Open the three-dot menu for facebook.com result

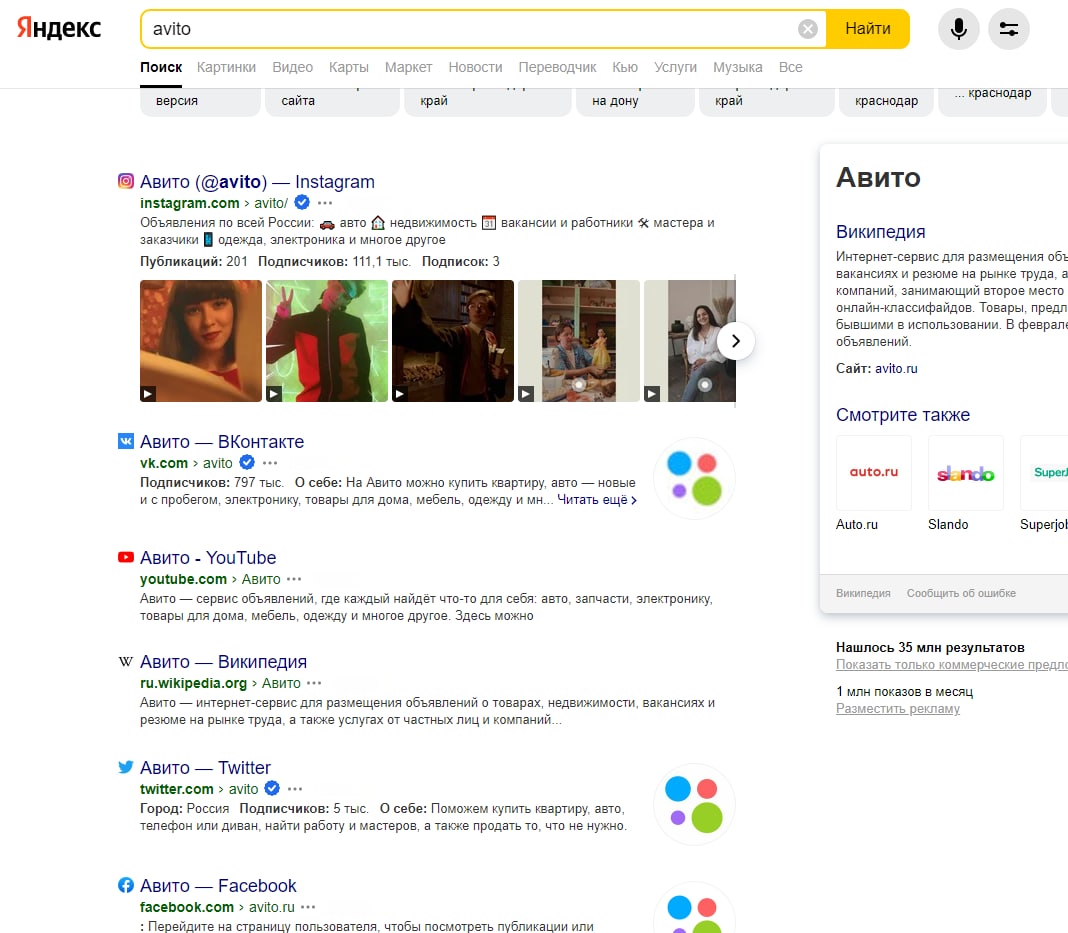click(x=308, y=907)
